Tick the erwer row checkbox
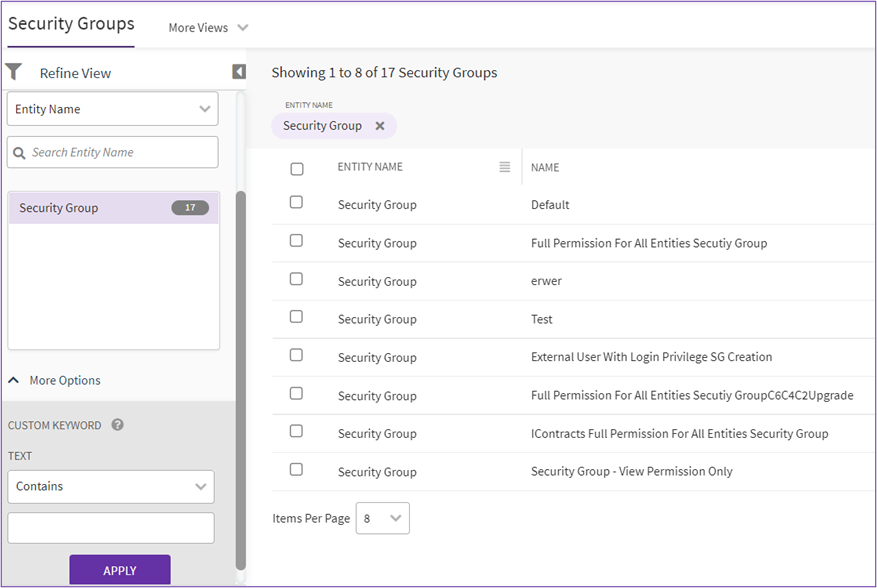 click(x=296, y=279)
